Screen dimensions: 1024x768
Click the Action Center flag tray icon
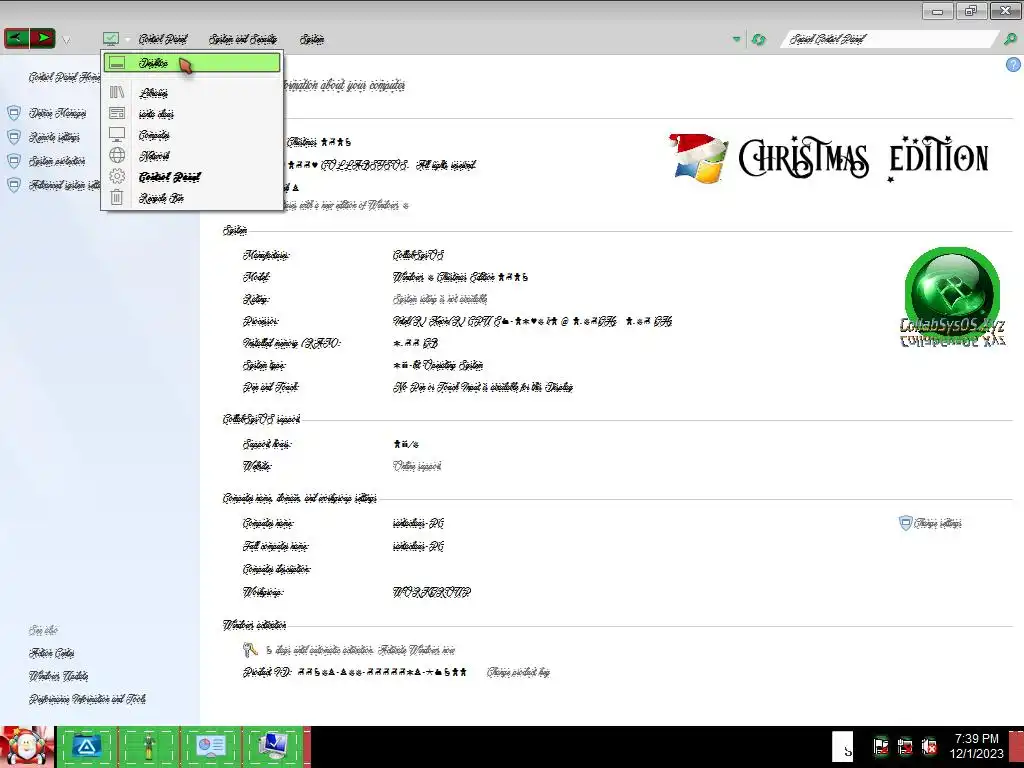tap(881, 746)
